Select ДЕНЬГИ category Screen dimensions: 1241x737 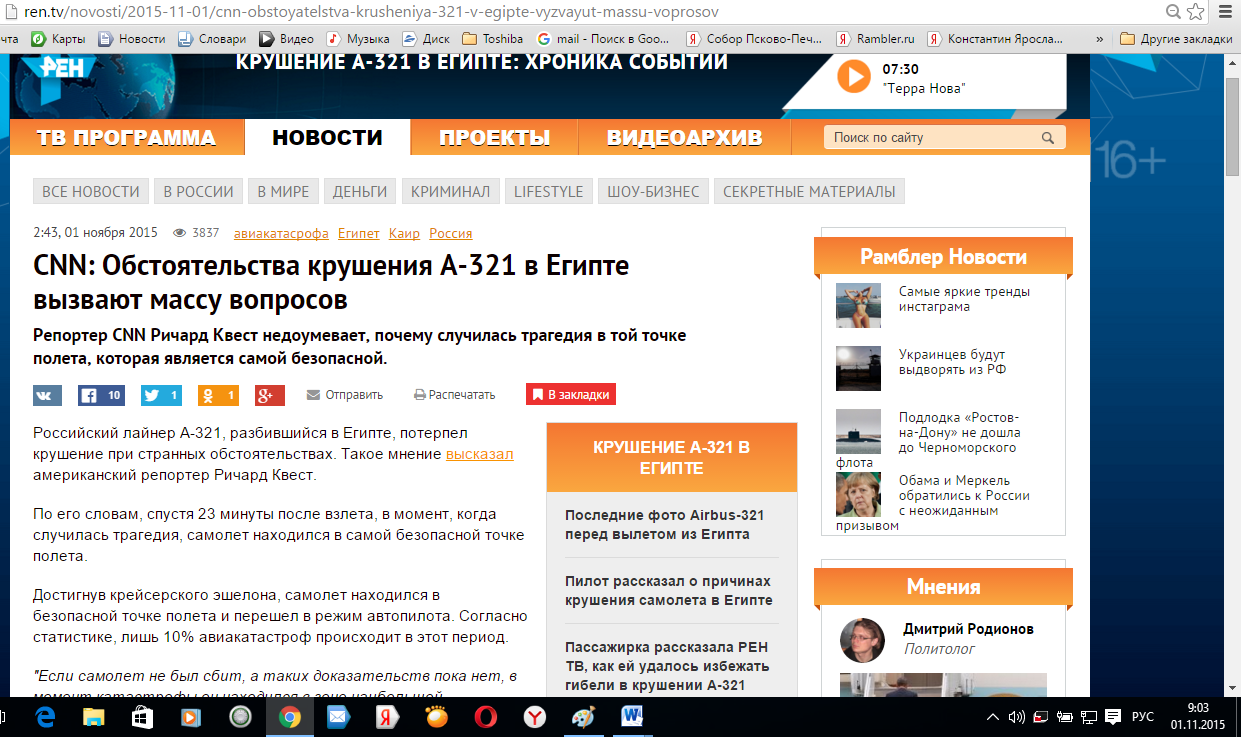click(360, 191)
